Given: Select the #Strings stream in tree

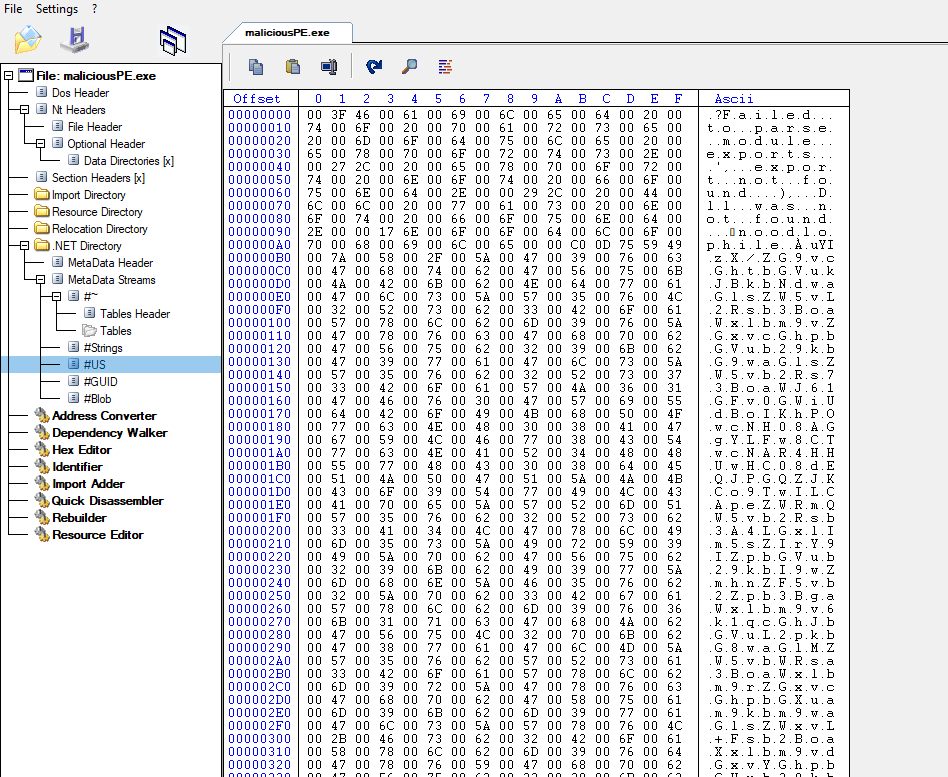Looking at the screenshot, I should [x=103, y=347].
